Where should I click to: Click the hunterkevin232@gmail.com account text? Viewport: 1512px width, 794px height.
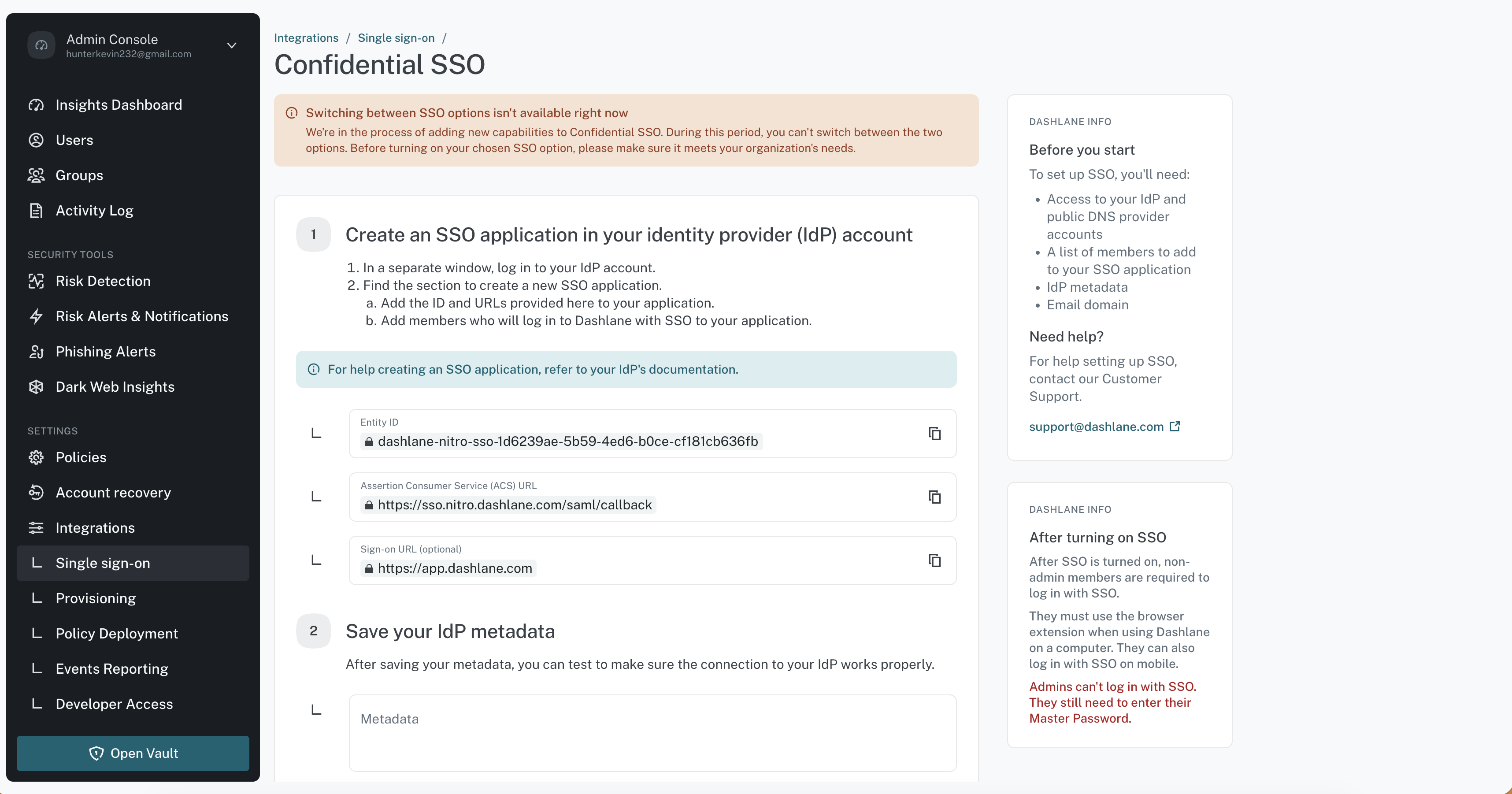(129, 54)
